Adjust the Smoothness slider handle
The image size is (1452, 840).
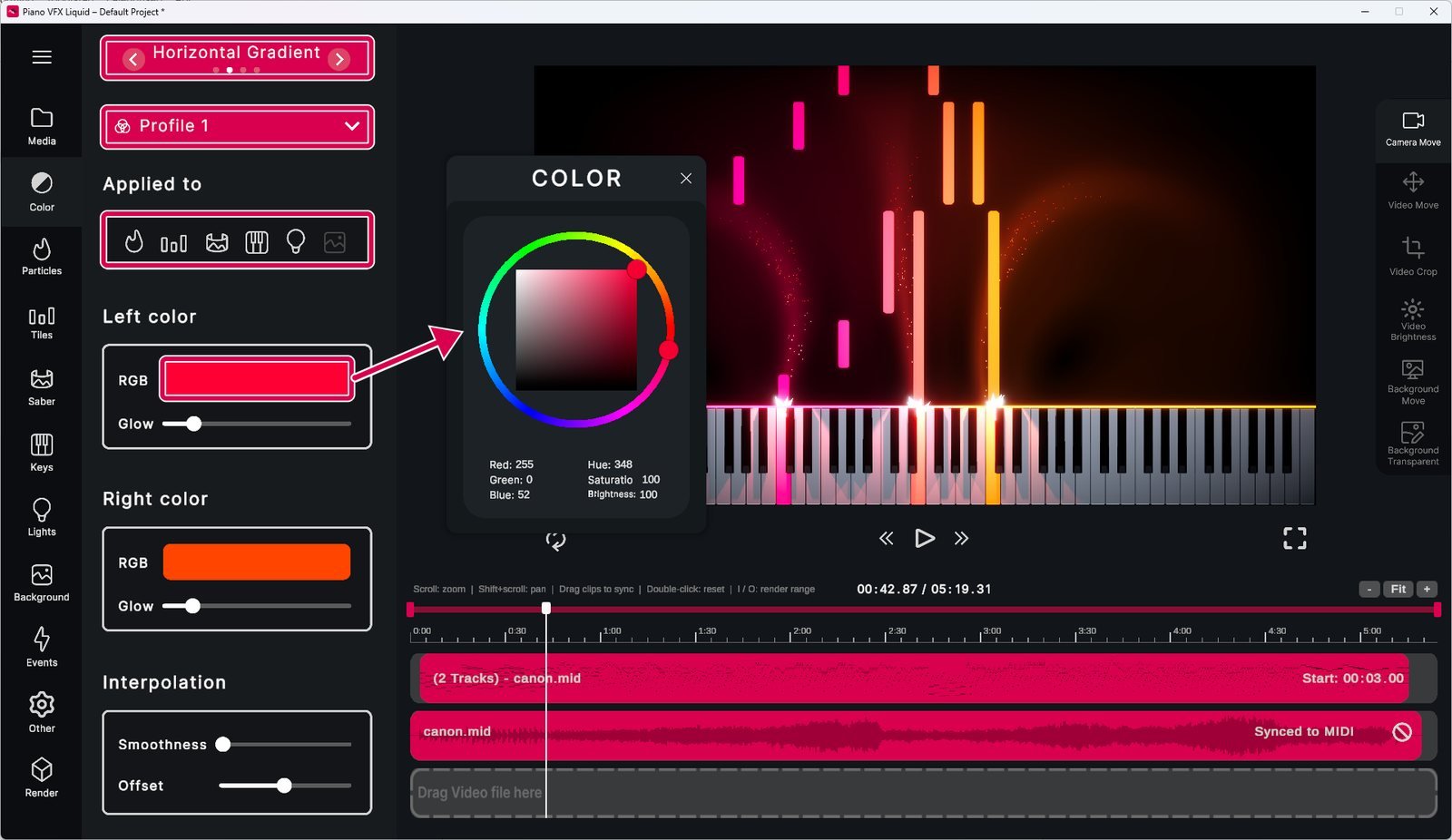[x=223, y=744]
